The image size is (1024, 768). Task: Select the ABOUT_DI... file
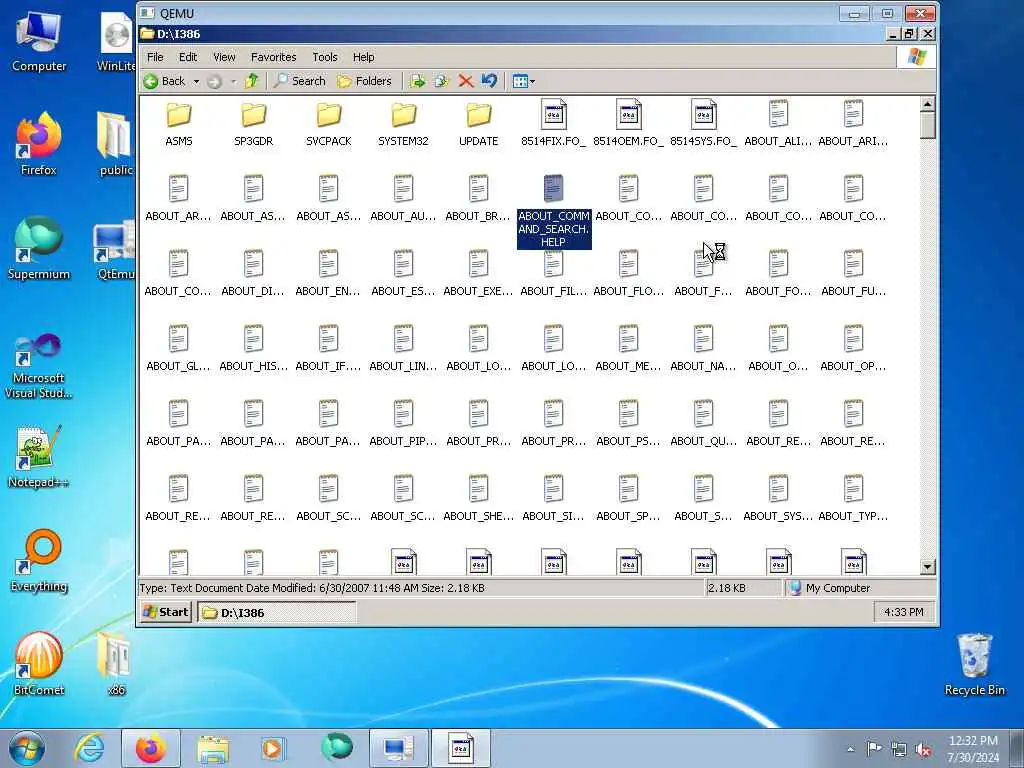pos(253,274)
